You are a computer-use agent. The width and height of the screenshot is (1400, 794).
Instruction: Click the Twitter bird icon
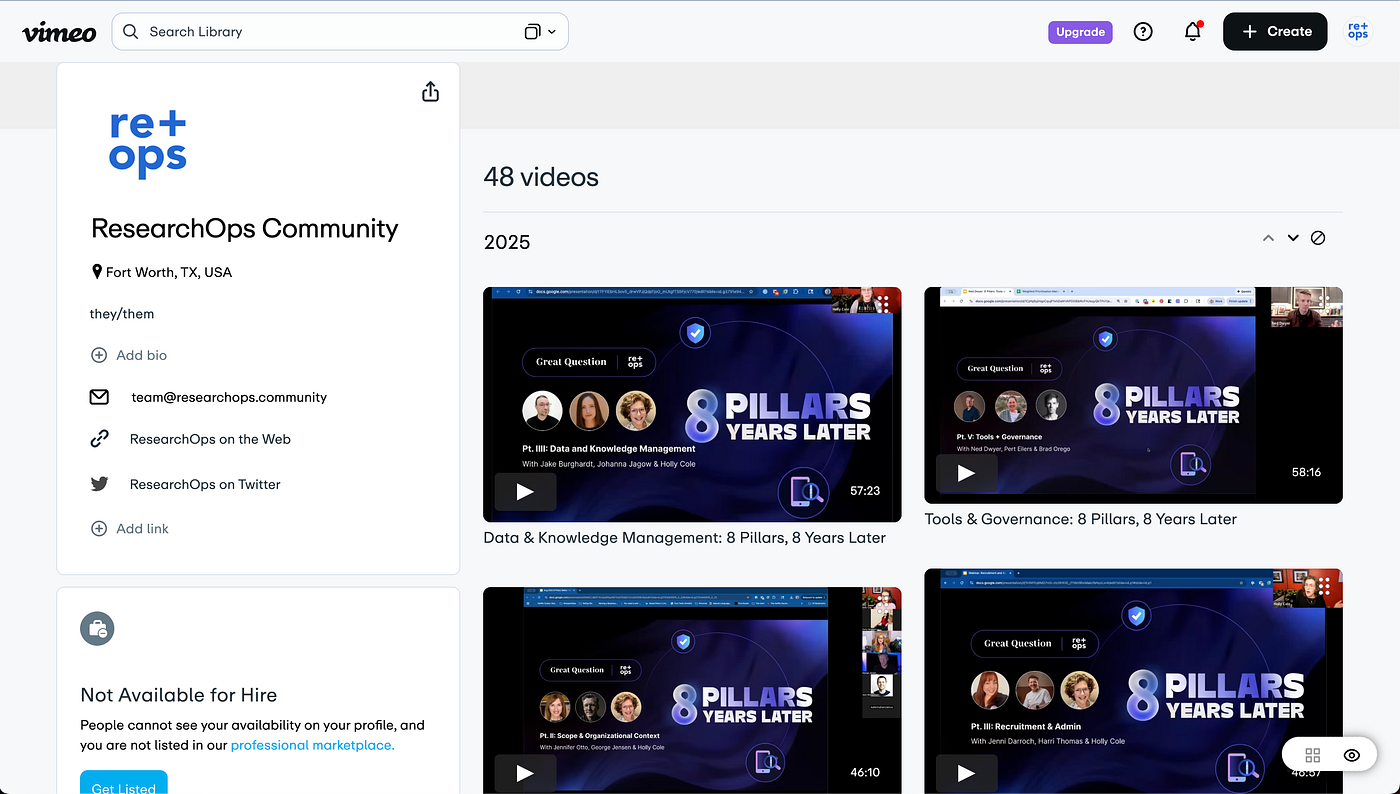click(99, 484)
